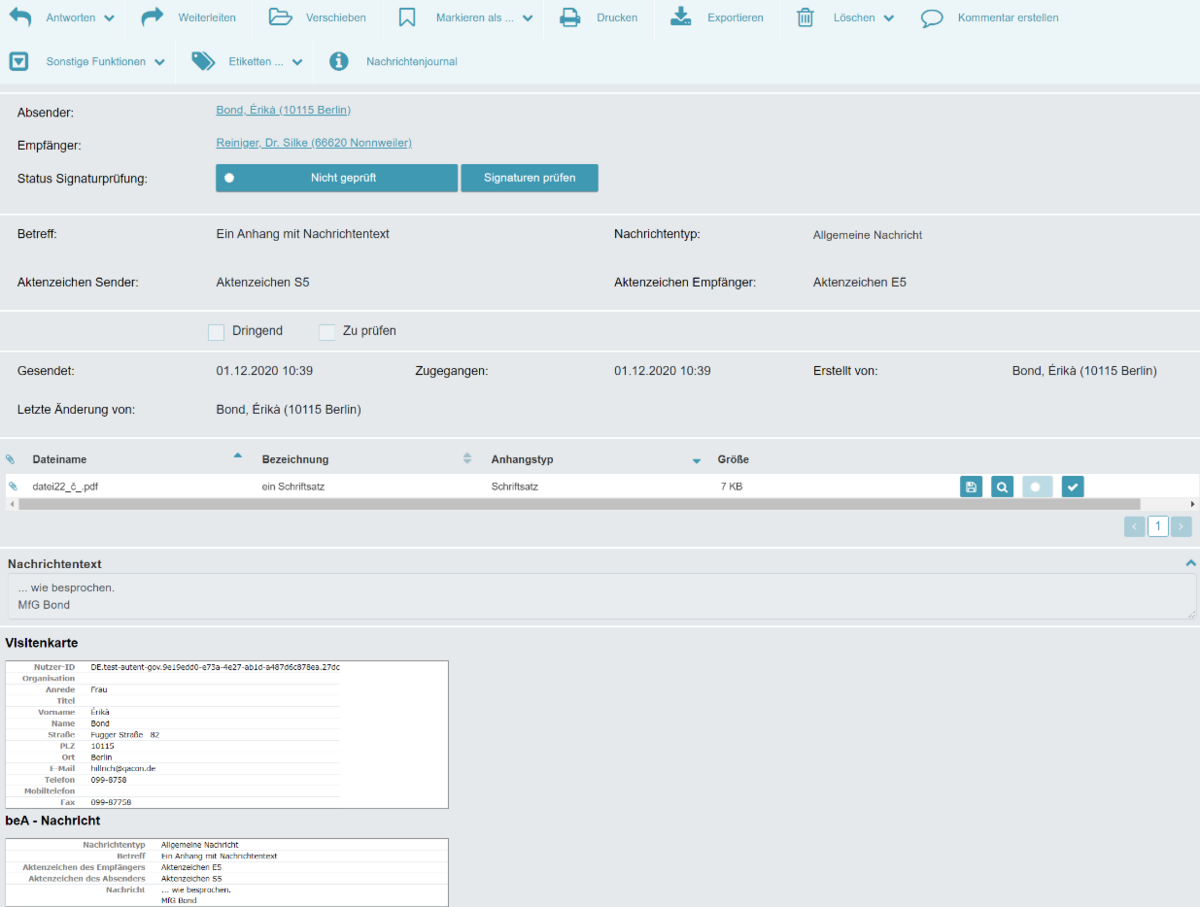Click the Verschieben folder icon
The height and width of the screenshot is (907, 1200).
[x=280, y=17]
